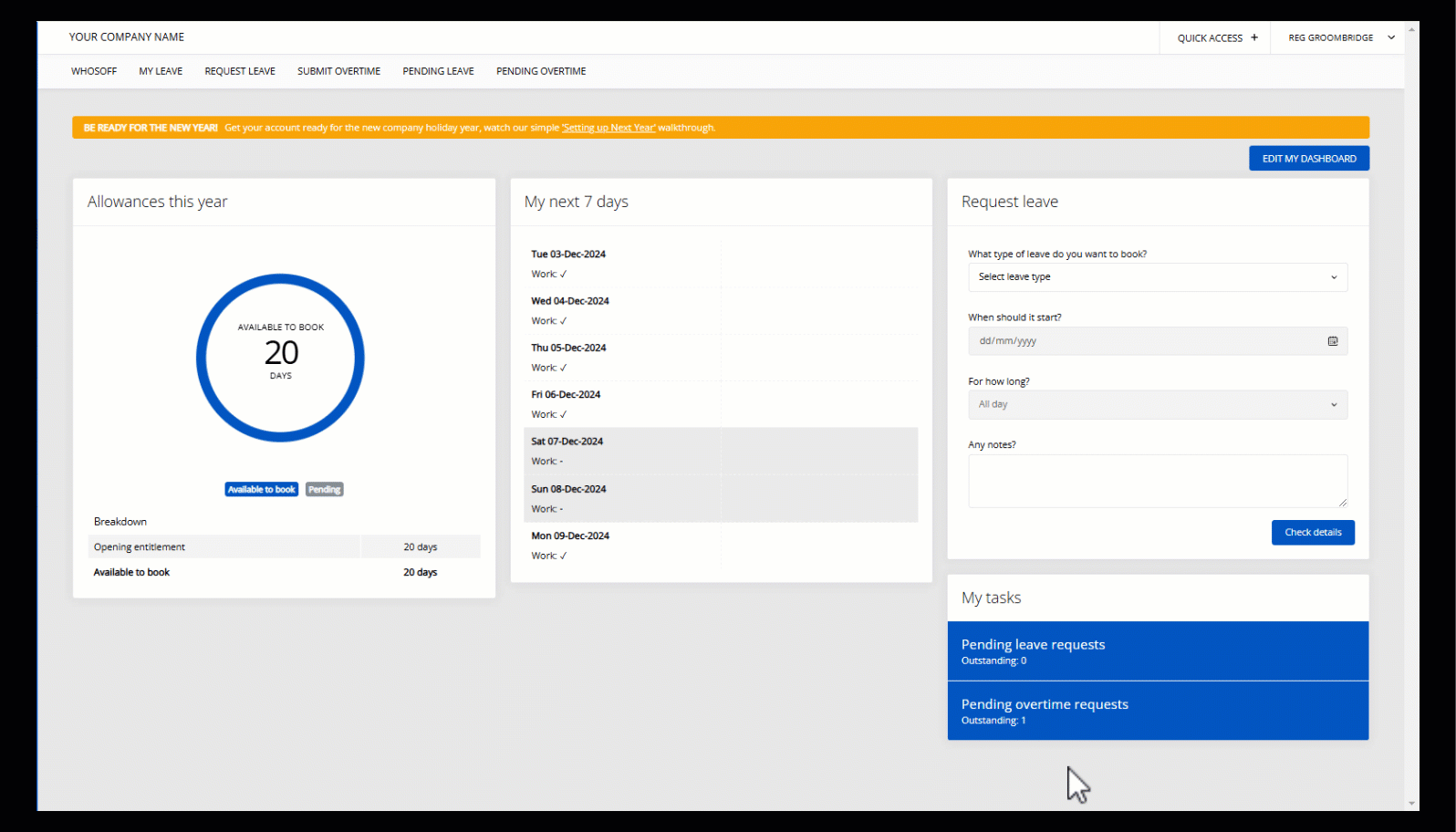Open the WhosOff menu item

click(94, 71)
